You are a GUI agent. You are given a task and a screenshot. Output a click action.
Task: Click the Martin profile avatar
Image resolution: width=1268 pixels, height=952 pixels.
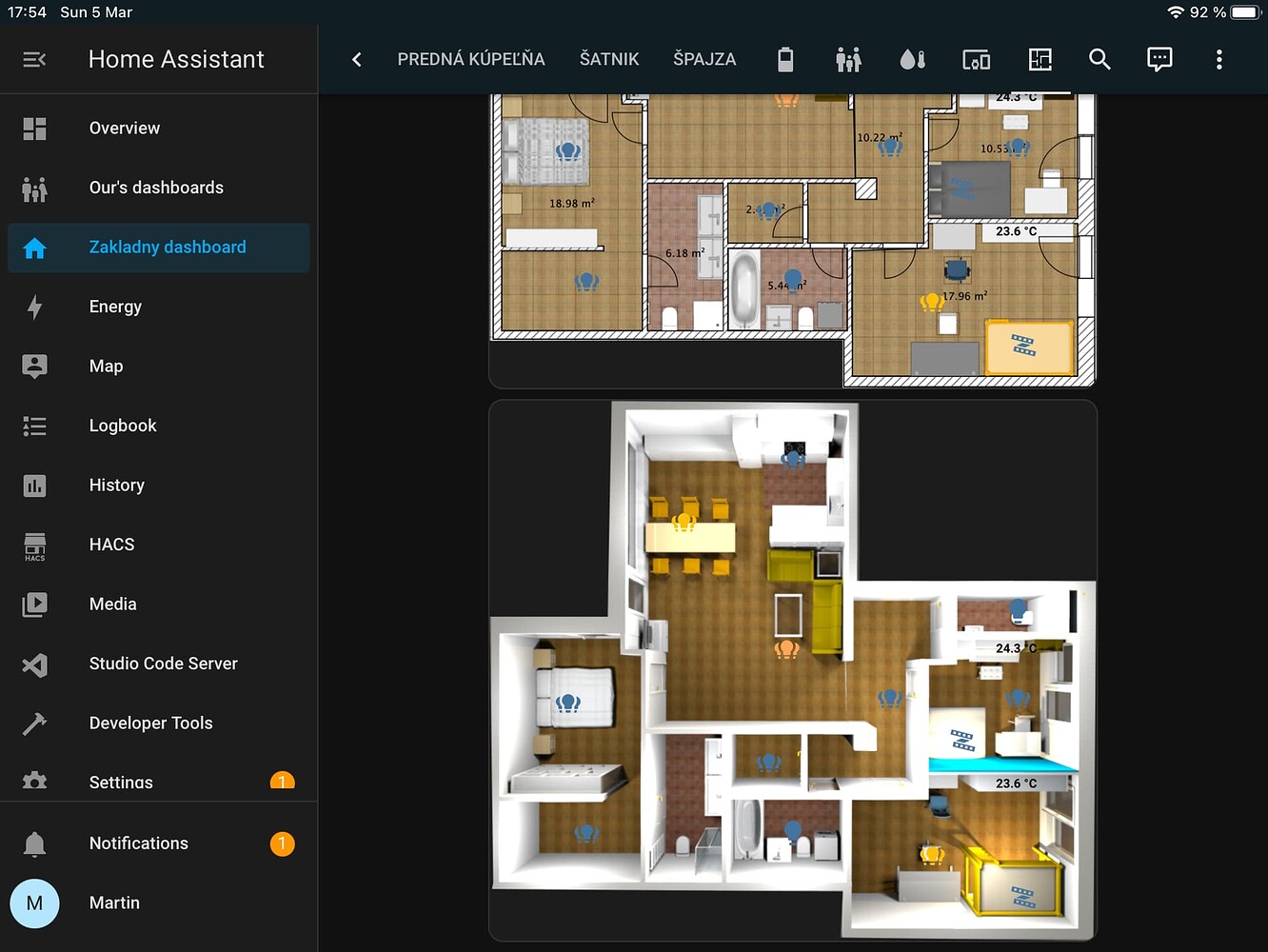(34, 902)
